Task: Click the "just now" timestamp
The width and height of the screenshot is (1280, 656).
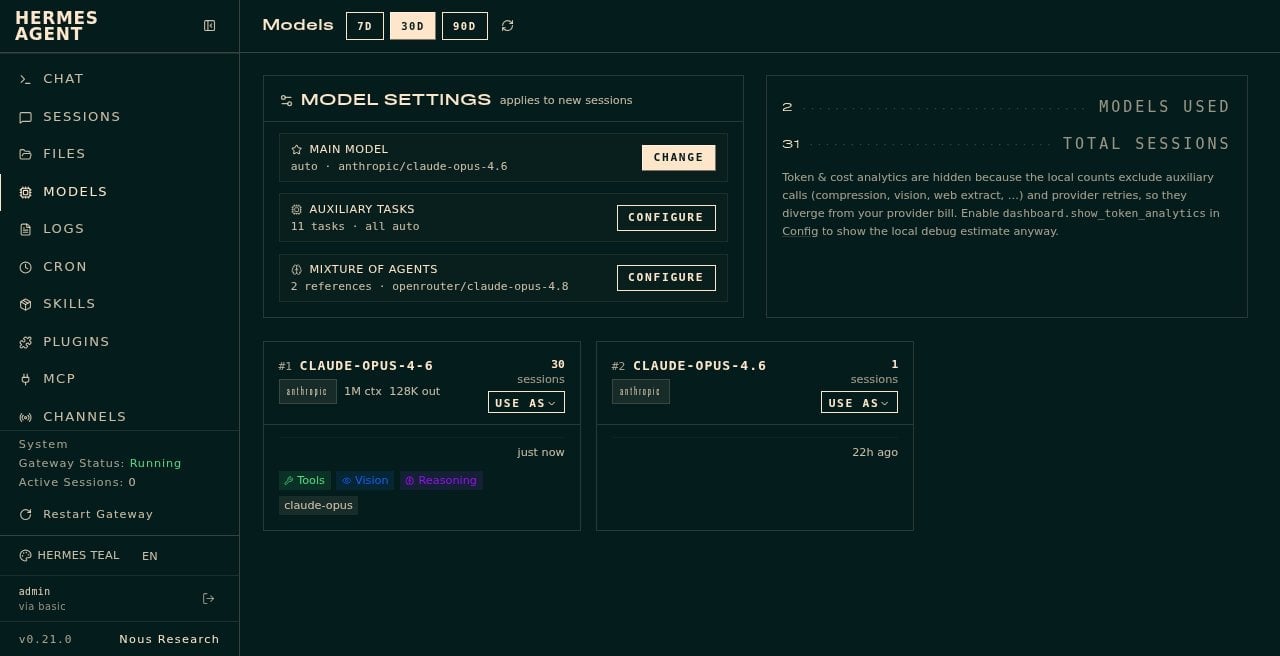Action: pos(541,452)
